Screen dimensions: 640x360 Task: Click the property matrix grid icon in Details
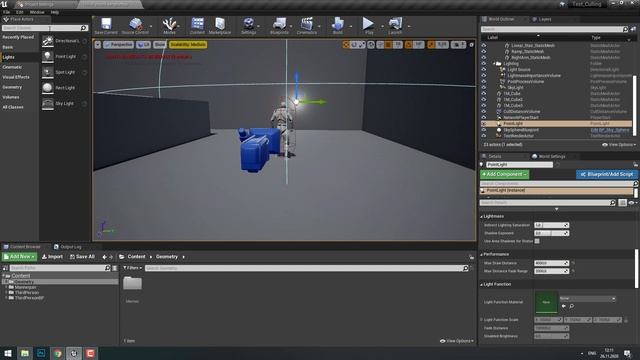[622, 202]
